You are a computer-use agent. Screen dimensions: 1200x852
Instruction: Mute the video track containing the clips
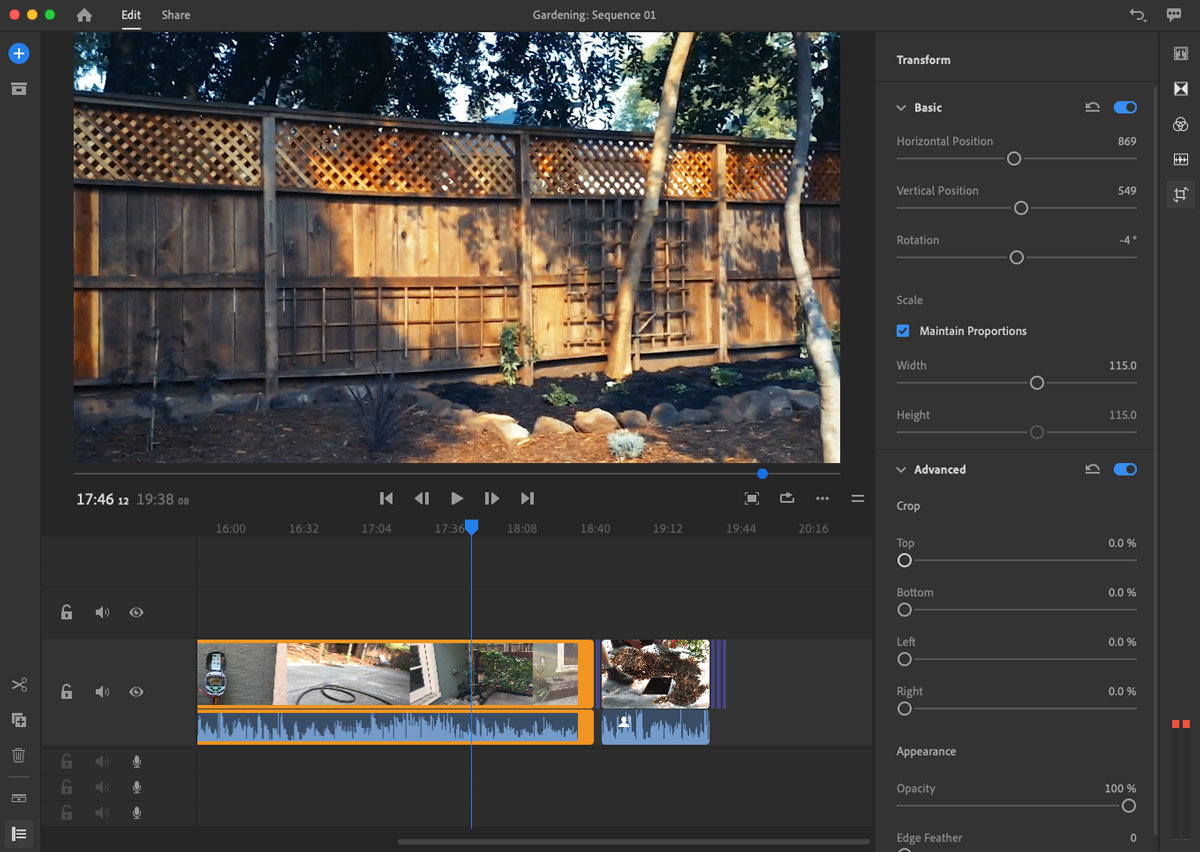[x=102, y=692]
